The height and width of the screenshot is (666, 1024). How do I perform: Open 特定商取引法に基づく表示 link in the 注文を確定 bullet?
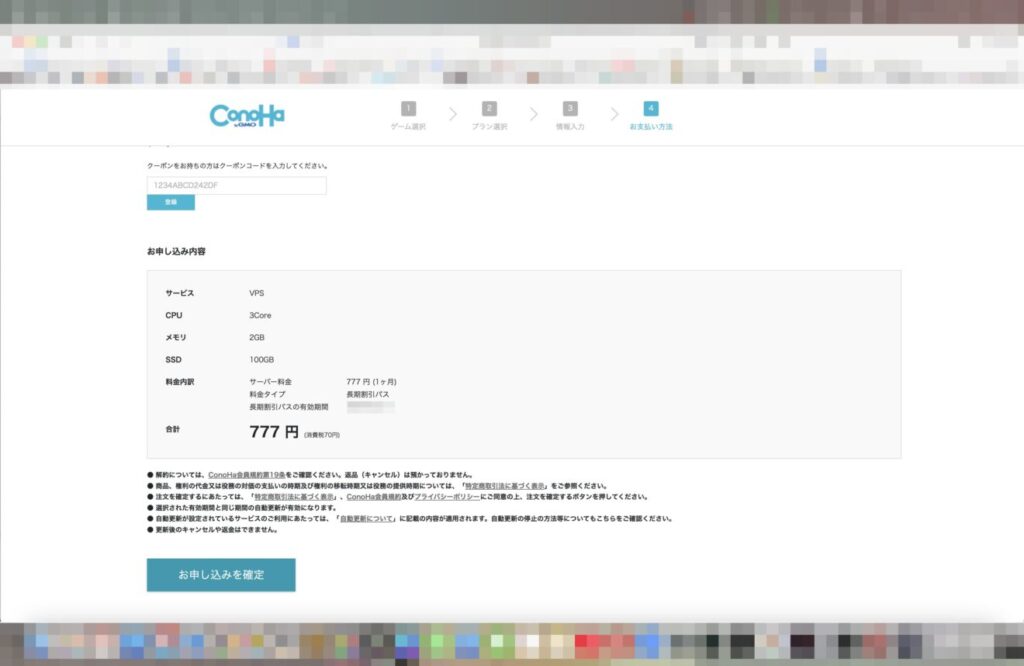tap(294, 497)
